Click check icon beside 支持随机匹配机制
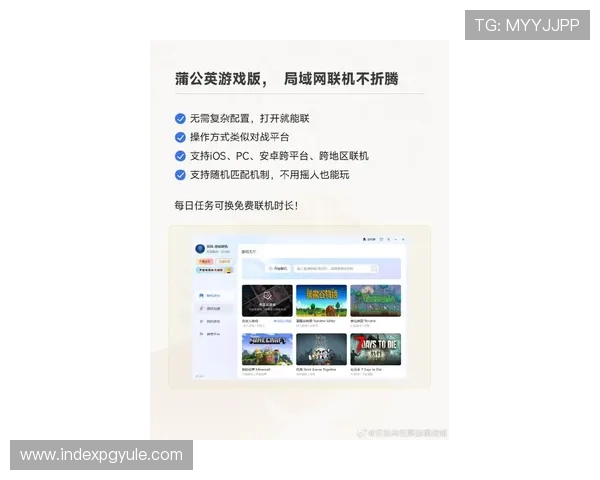 click(x=180, y=175)
